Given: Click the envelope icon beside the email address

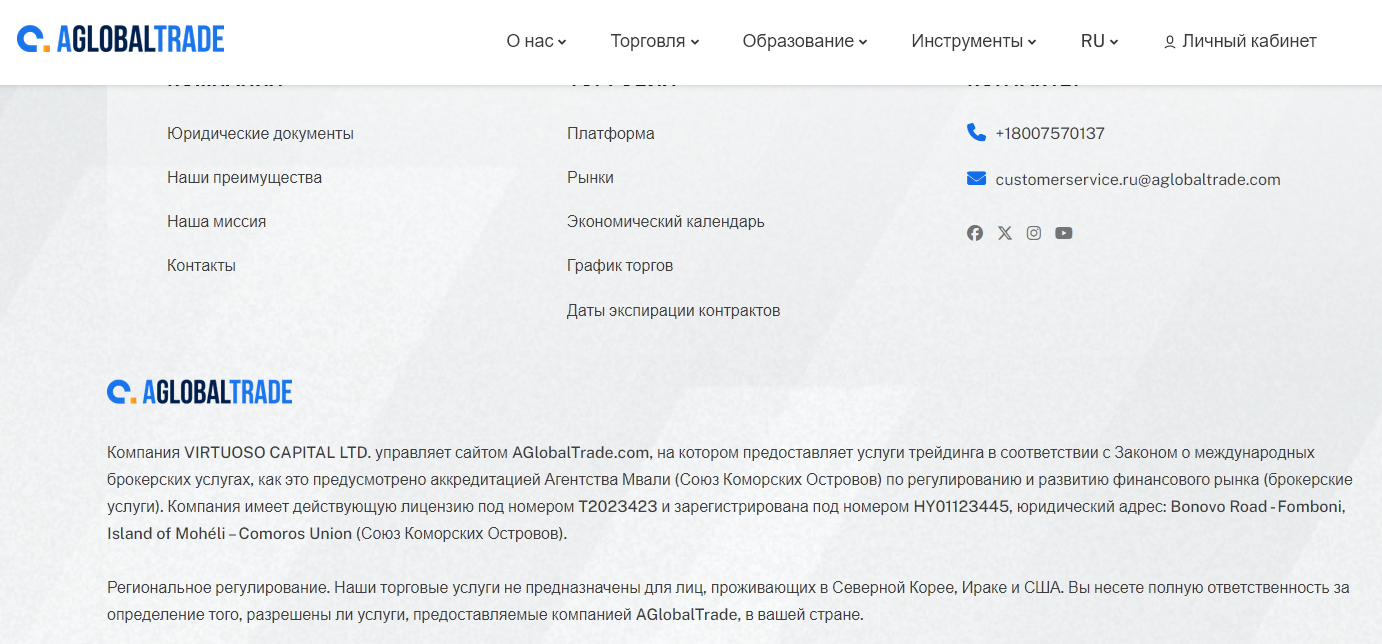Looking at the screenshot, I should coord(975,177).
